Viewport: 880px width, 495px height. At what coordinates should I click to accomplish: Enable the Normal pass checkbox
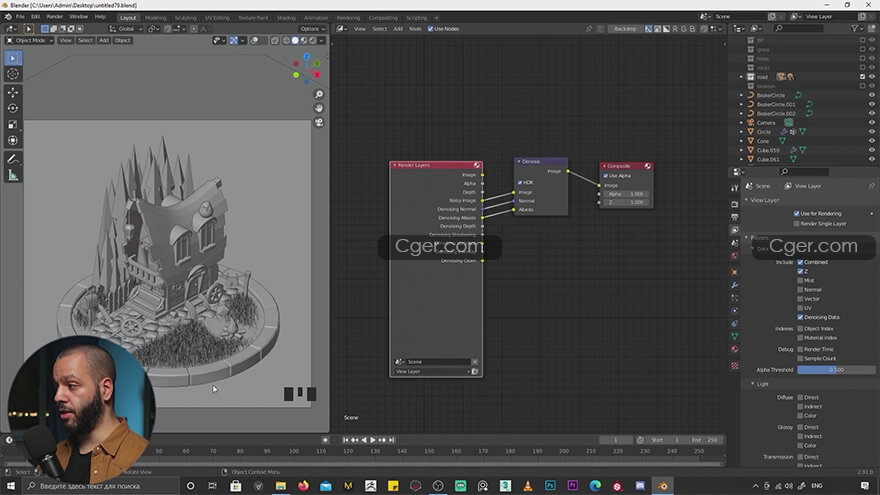point(800,290)
